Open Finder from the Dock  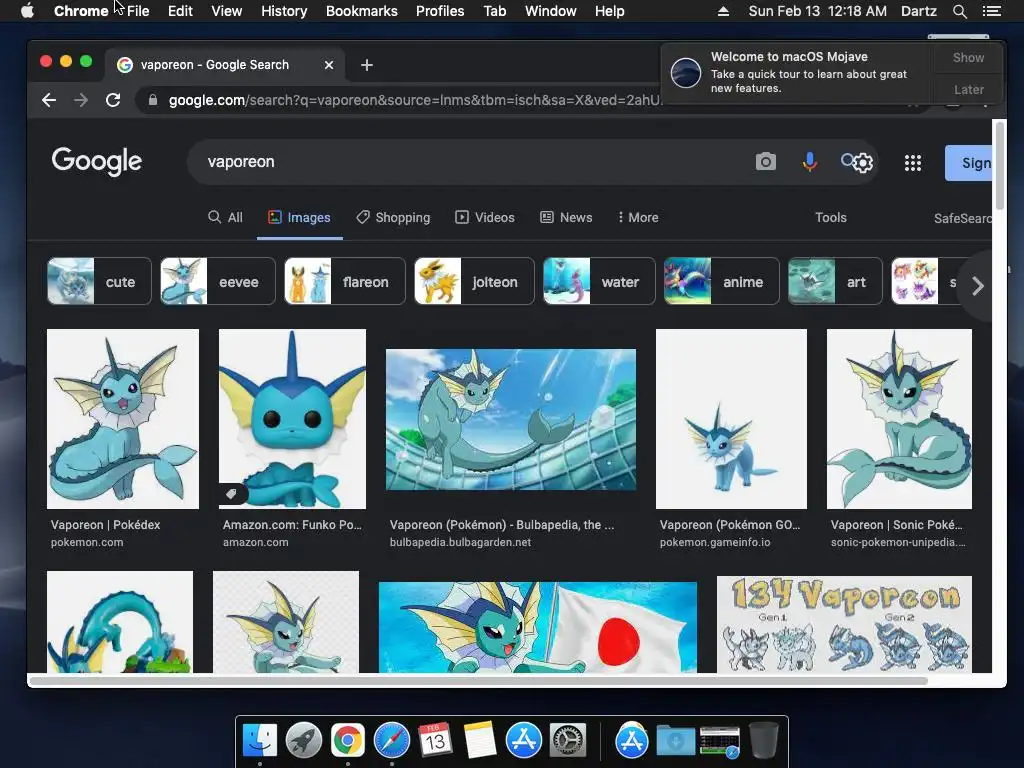260,741
